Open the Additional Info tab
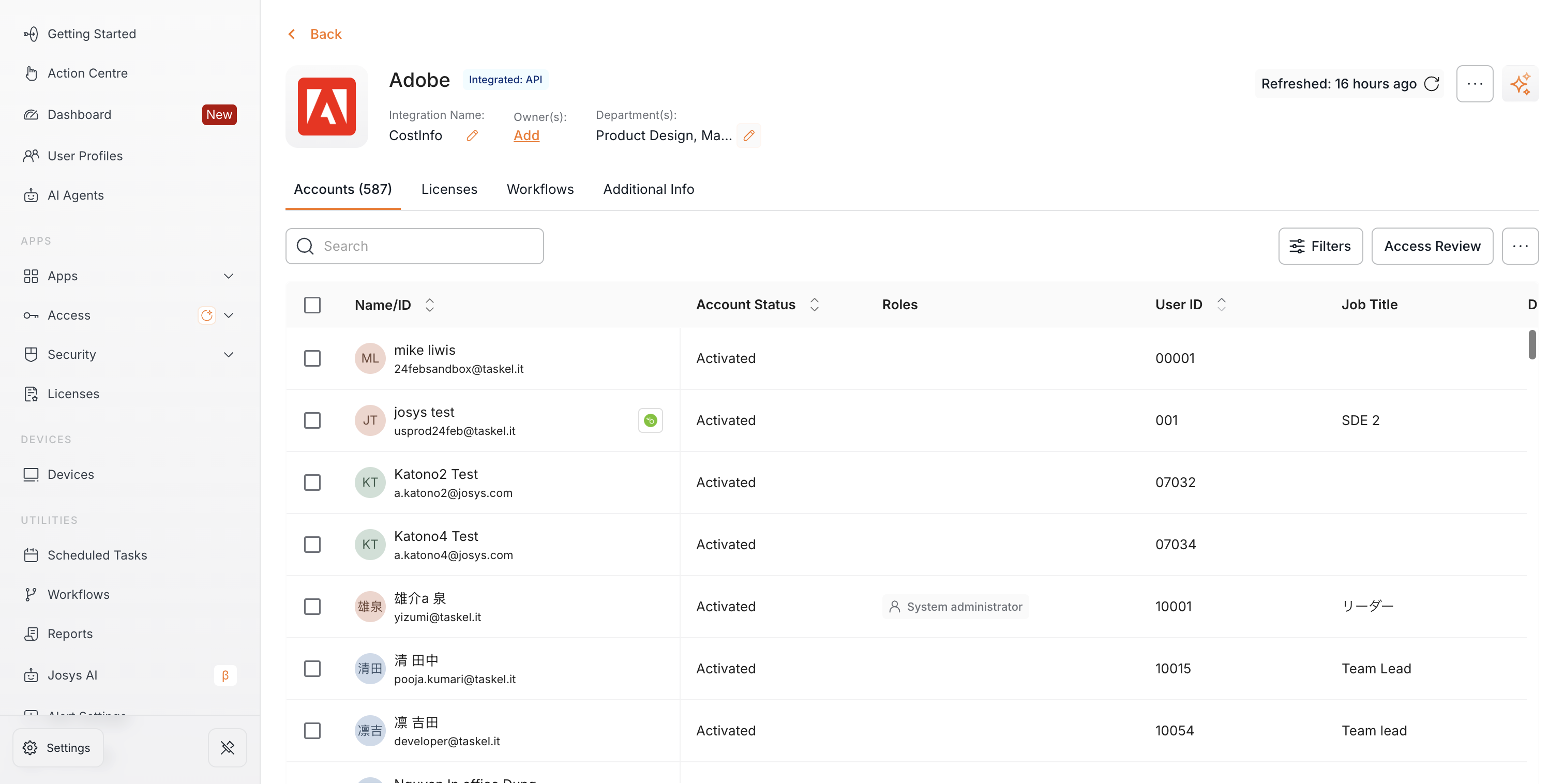The height and width of the screenshot is (784, 1564). tap(649, 189)
